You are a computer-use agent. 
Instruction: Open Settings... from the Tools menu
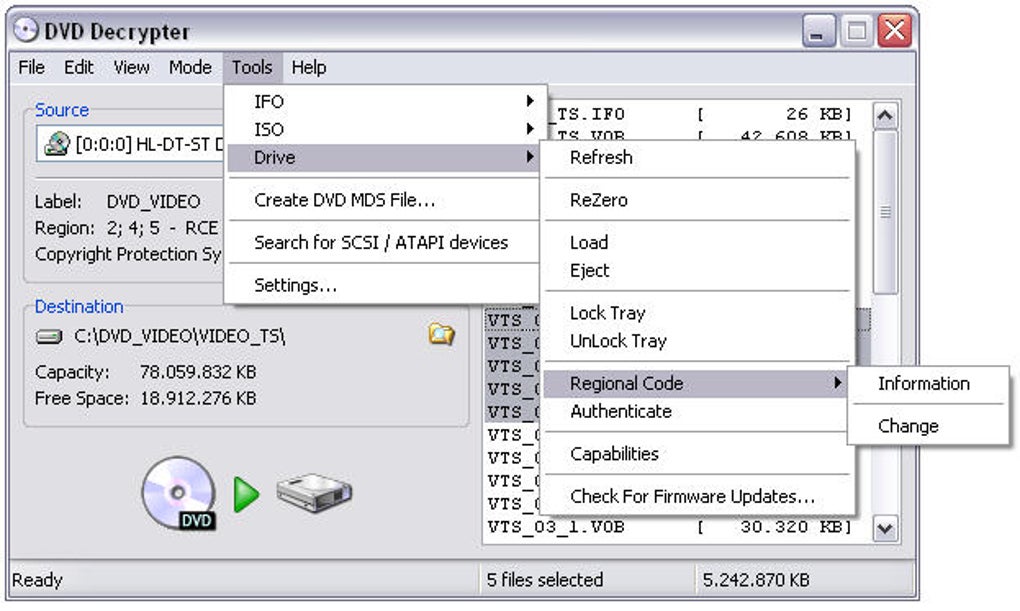pos(384,285)
